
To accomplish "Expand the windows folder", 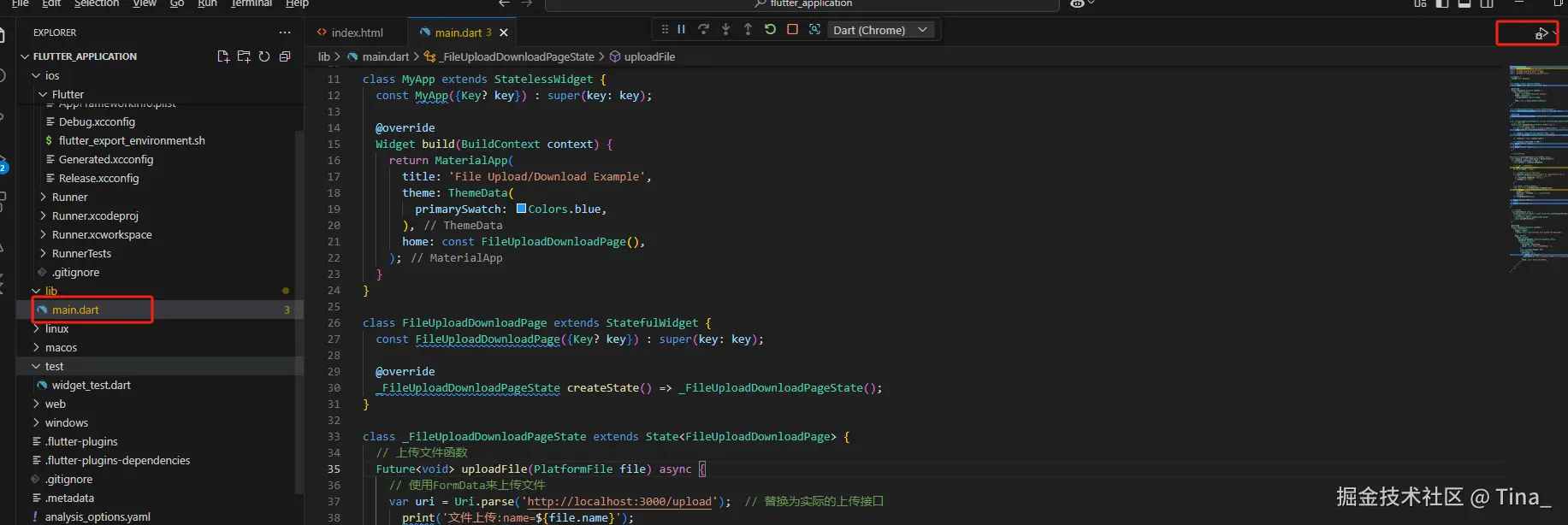I will coord(66,422).
